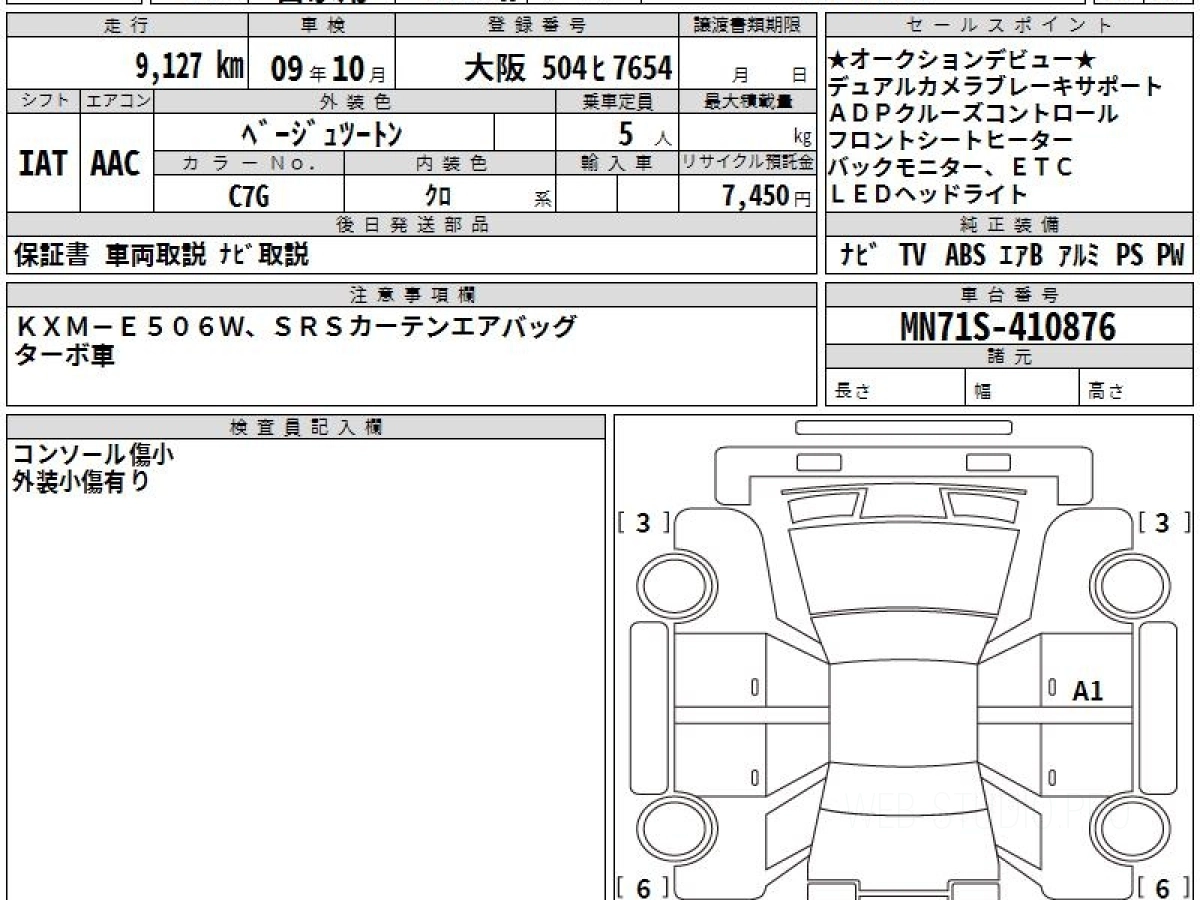This screenshot has width=1200, height=900.
Task: Click the registration number 大阪 504ヒ7654
Action: [567, 68]
